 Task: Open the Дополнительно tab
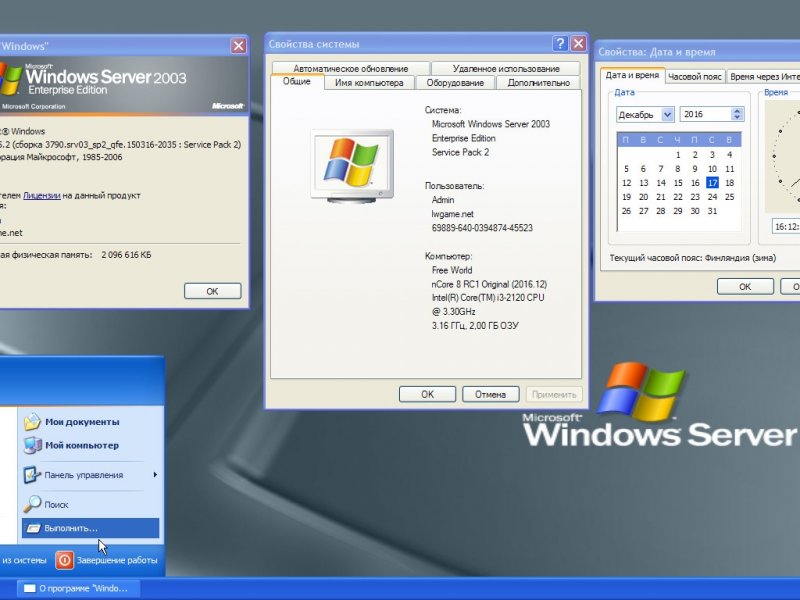tap(538, 83)
